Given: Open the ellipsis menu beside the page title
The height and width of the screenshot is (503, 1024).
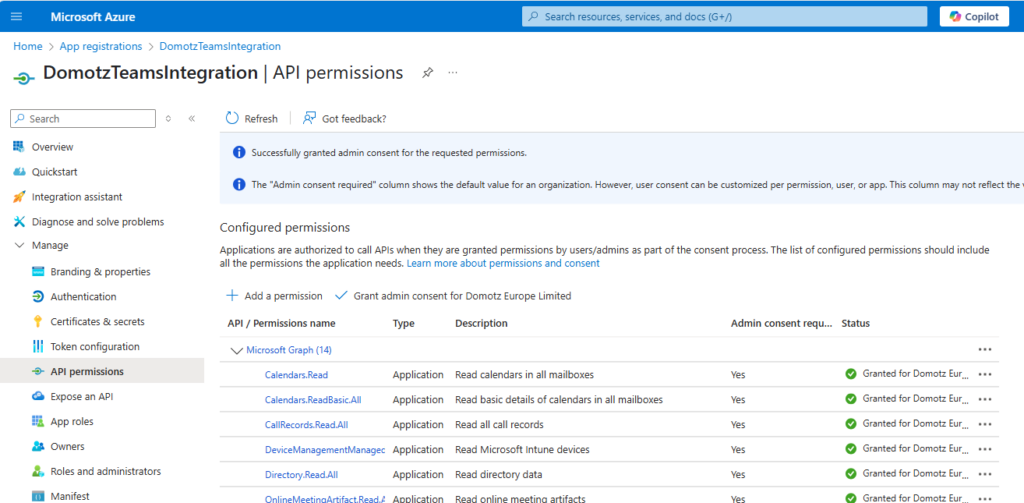Looking at the screenshot, I should click(x=453, y=73).
